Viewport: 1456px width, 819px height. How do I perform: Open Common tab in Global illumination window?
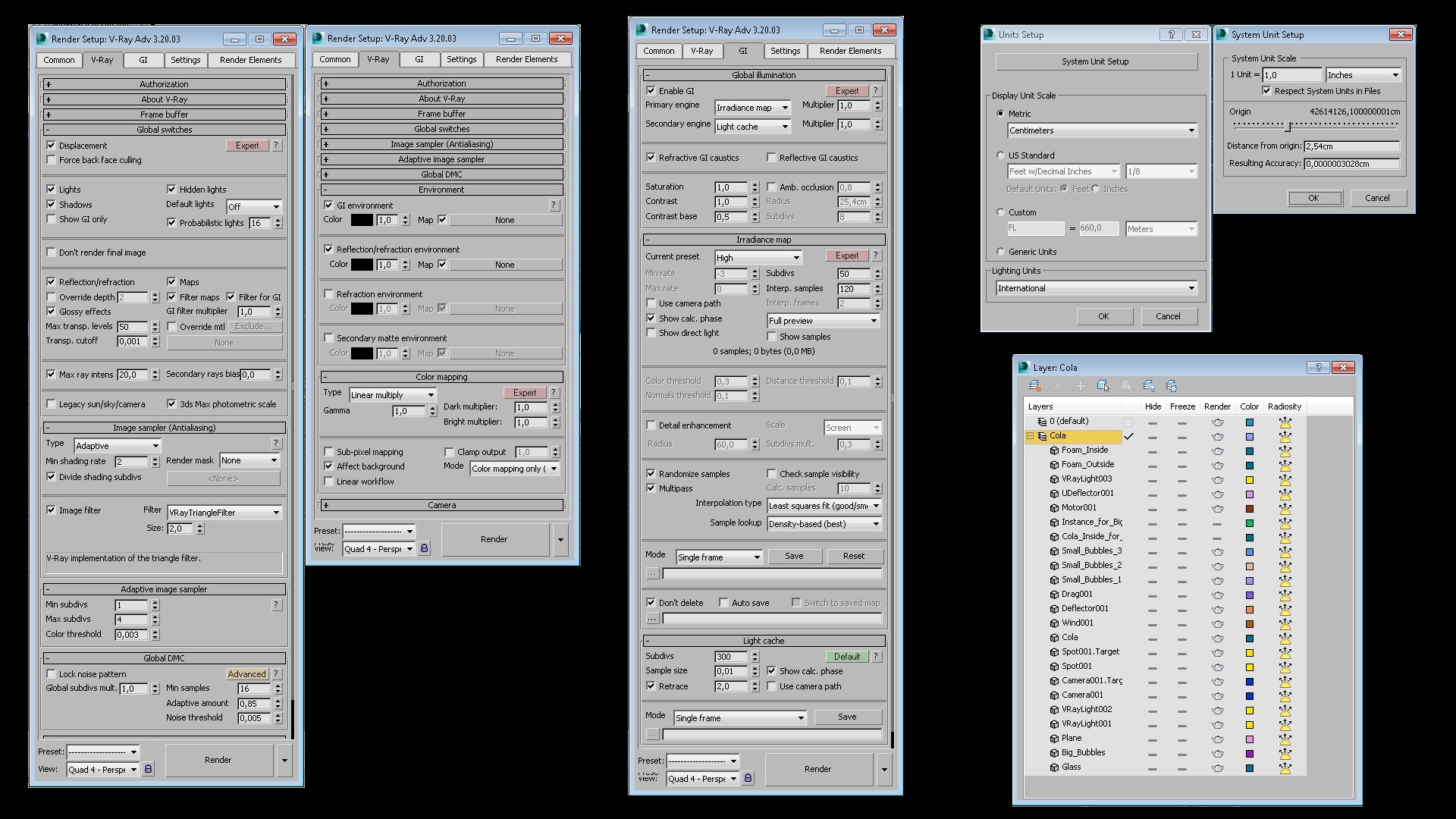coord(659,51)
